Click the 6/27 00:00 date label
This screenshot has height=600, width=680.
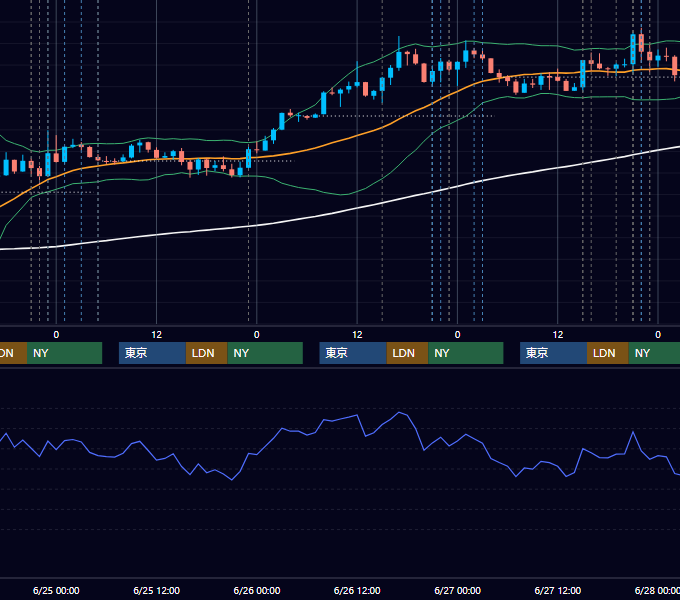pyautogui.click(x=458, y=590)
